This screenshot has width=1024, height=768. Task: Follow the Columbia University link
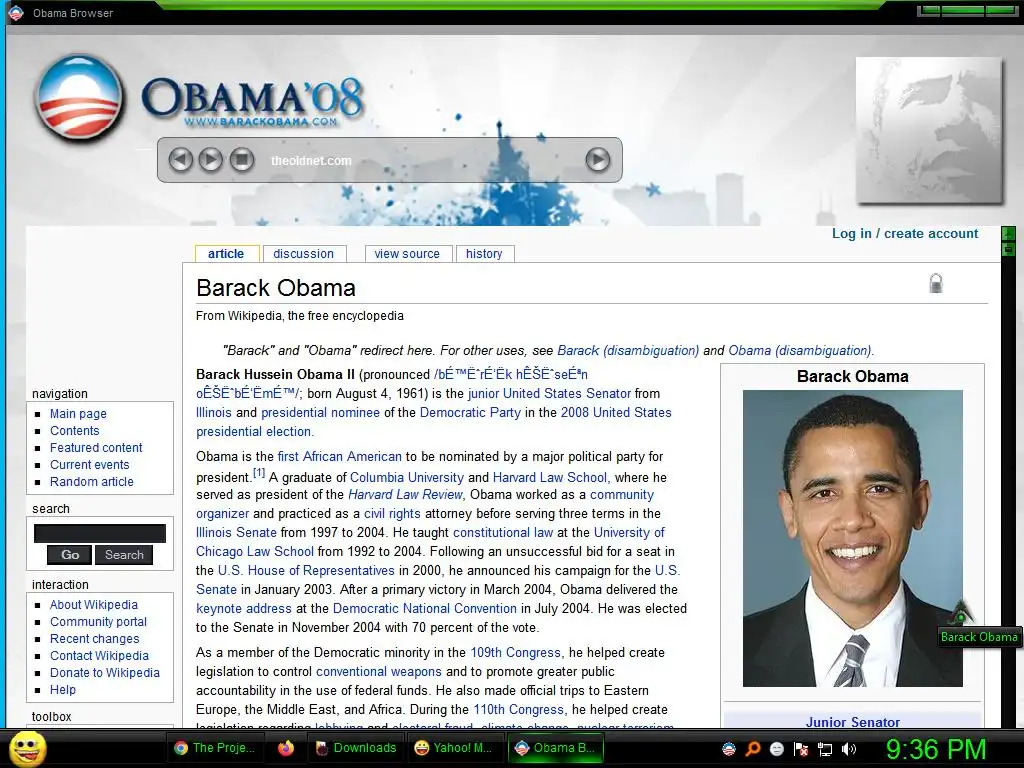click(x=407, y=477)
